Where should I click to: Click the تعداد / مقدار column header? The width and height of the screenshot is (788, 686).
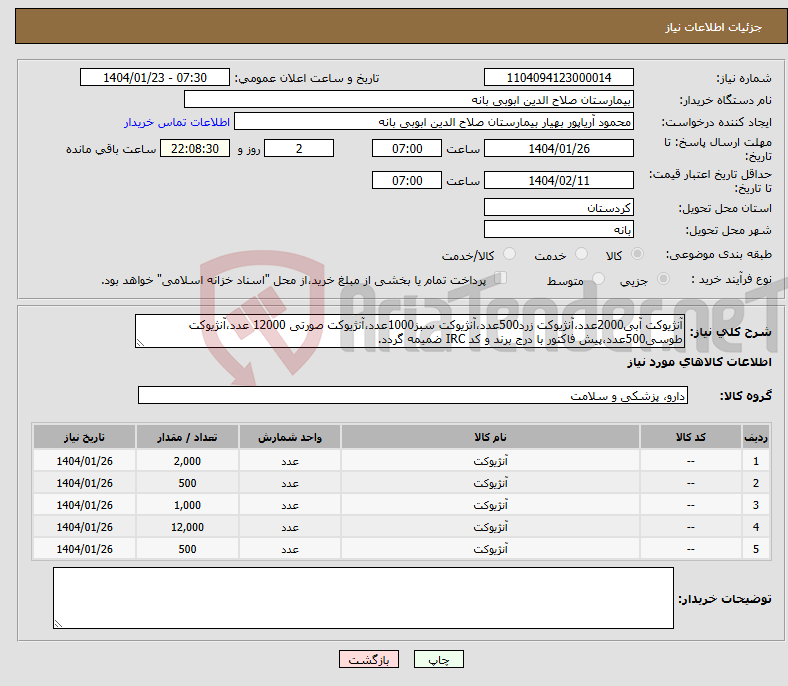coord(187,439)
